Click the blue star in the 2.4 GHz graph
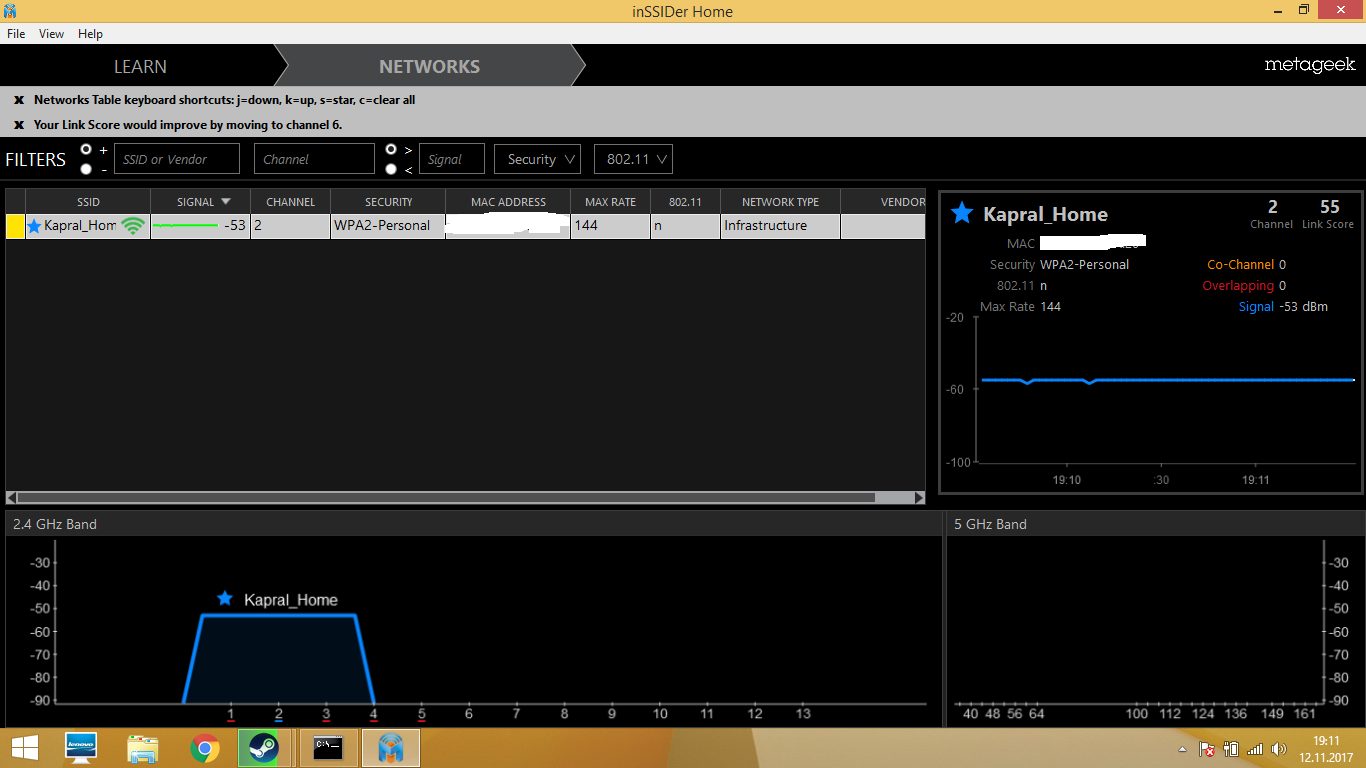1366x768 pixels. tap(225, 598)
